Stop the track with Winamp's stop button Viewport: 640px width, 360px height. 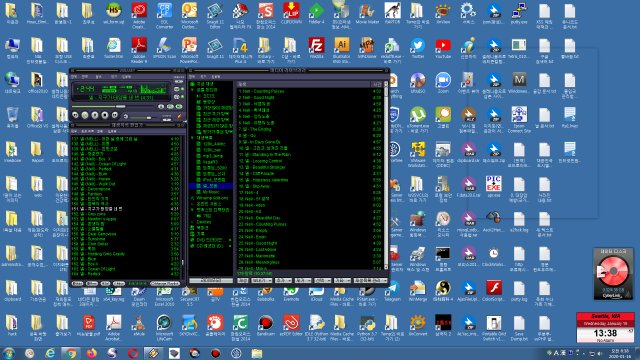[x=105, y=115]
